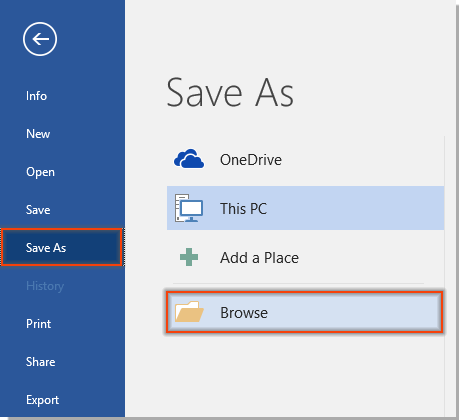459x420 pixels.
Task: Open the Share options
Action: click(x=41, y=362)
